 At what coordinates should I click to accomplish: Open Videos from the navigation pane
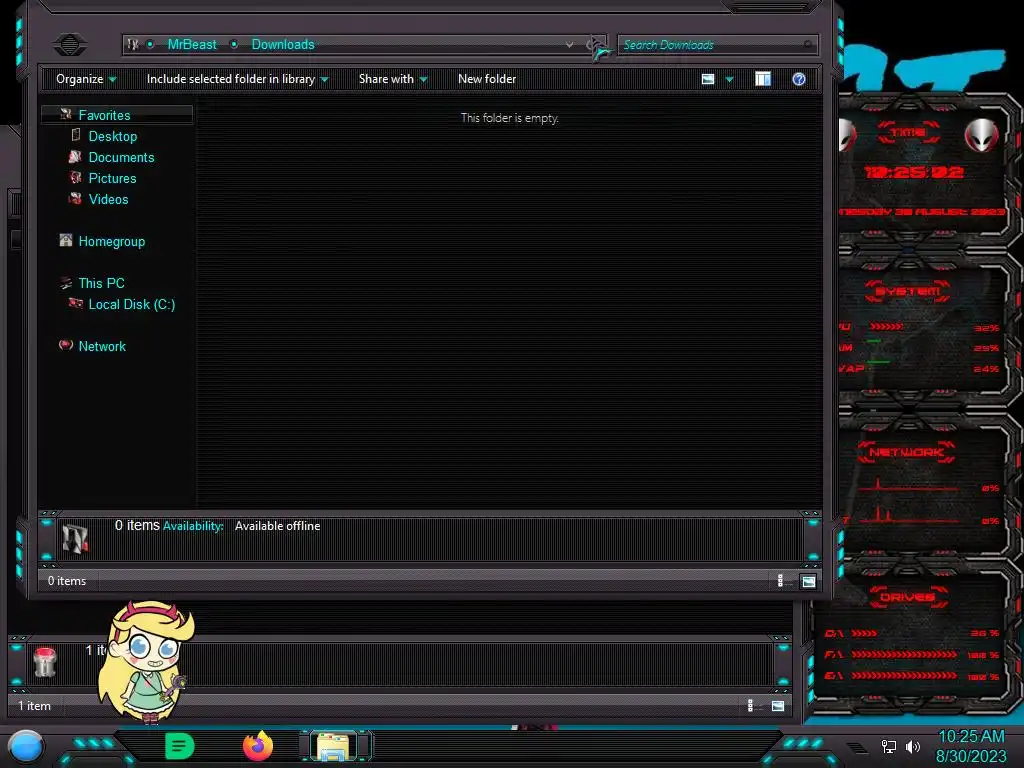(x=108, y=199)
